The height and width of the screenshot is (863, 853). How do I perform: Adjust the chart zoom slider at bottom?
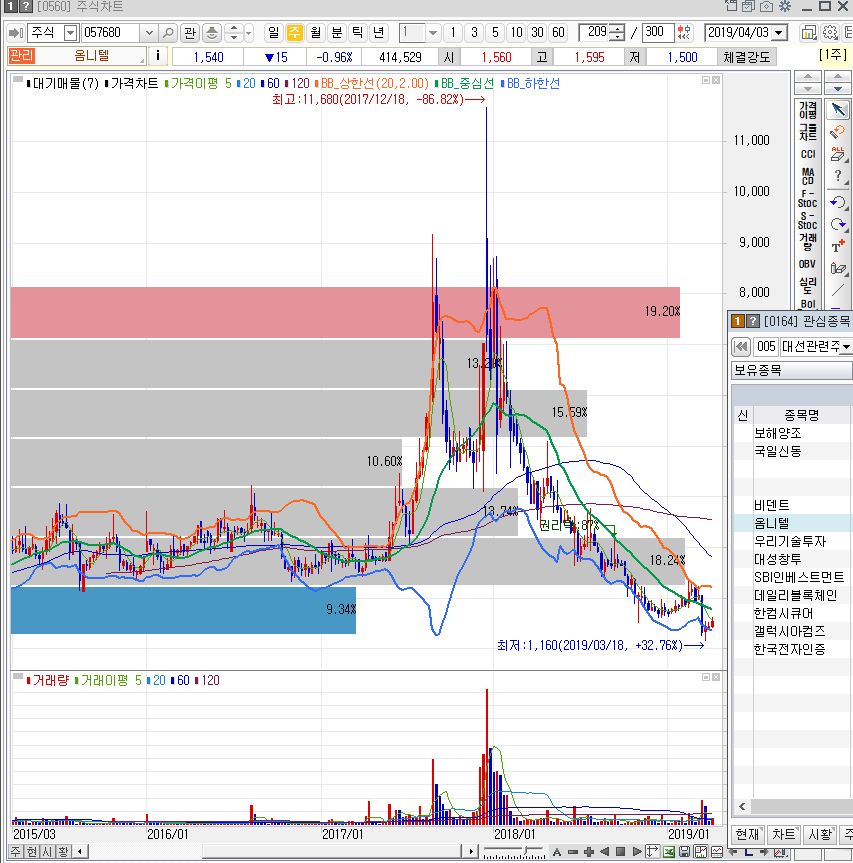[513, 852]
